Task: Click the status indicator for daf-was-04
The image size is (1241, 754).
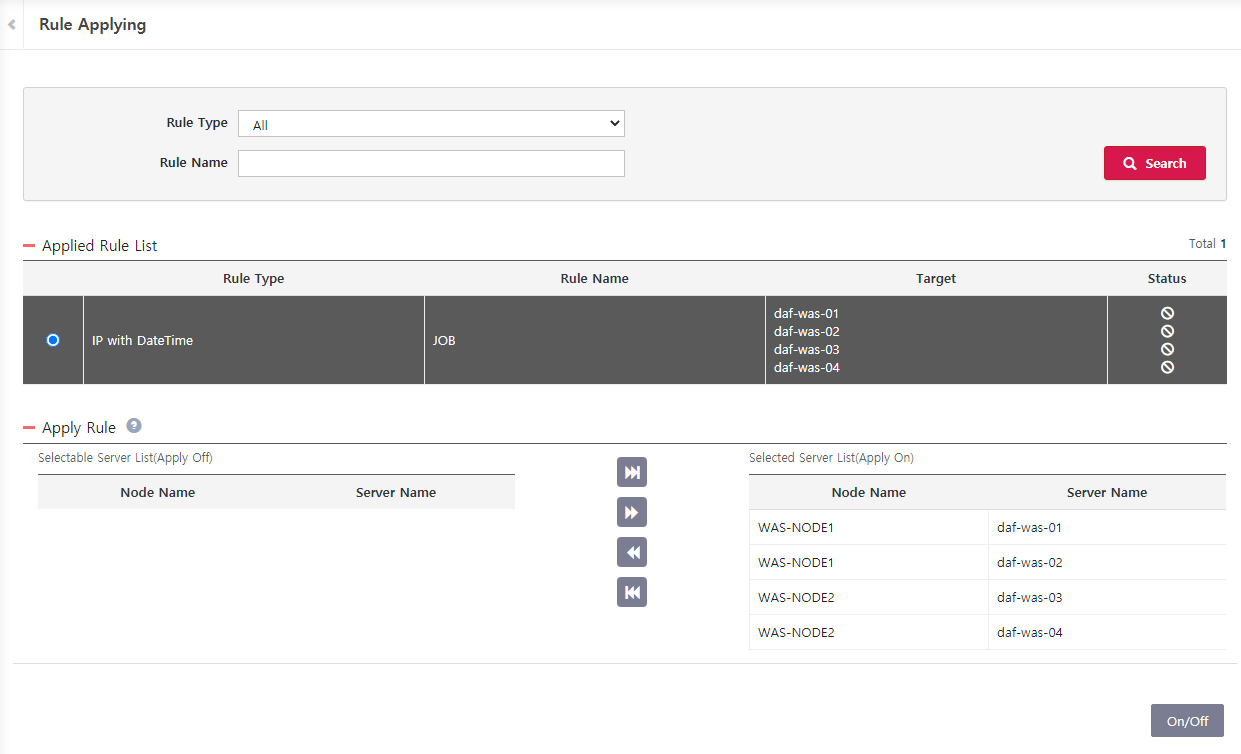Action: pos(1167,367)
